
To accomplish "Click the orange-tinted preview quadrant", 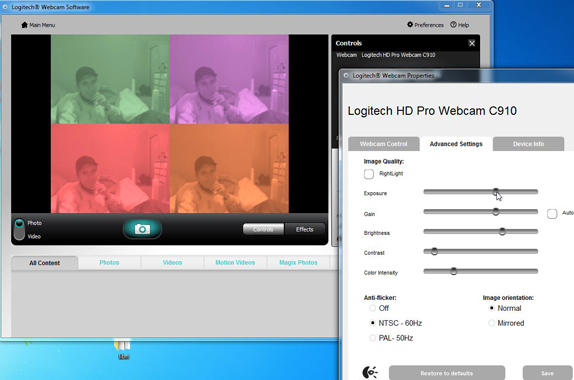I will 229,169.
